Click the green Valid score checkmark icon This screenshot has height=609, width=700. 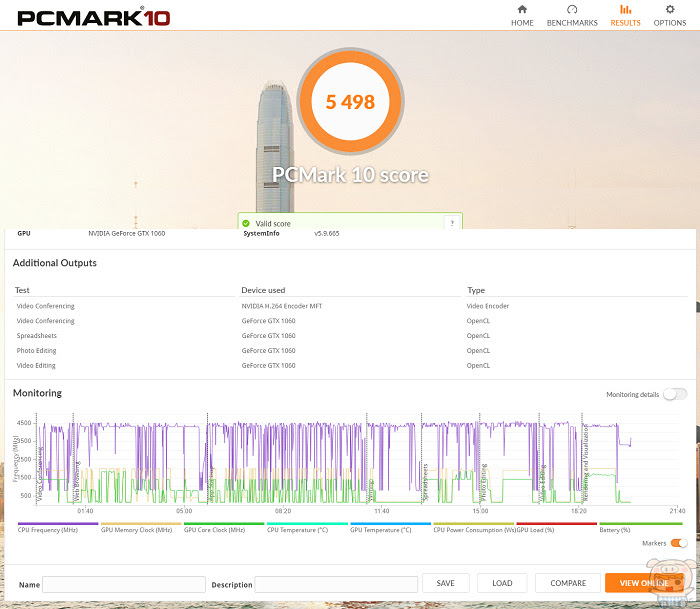click(x=246, y=223)
